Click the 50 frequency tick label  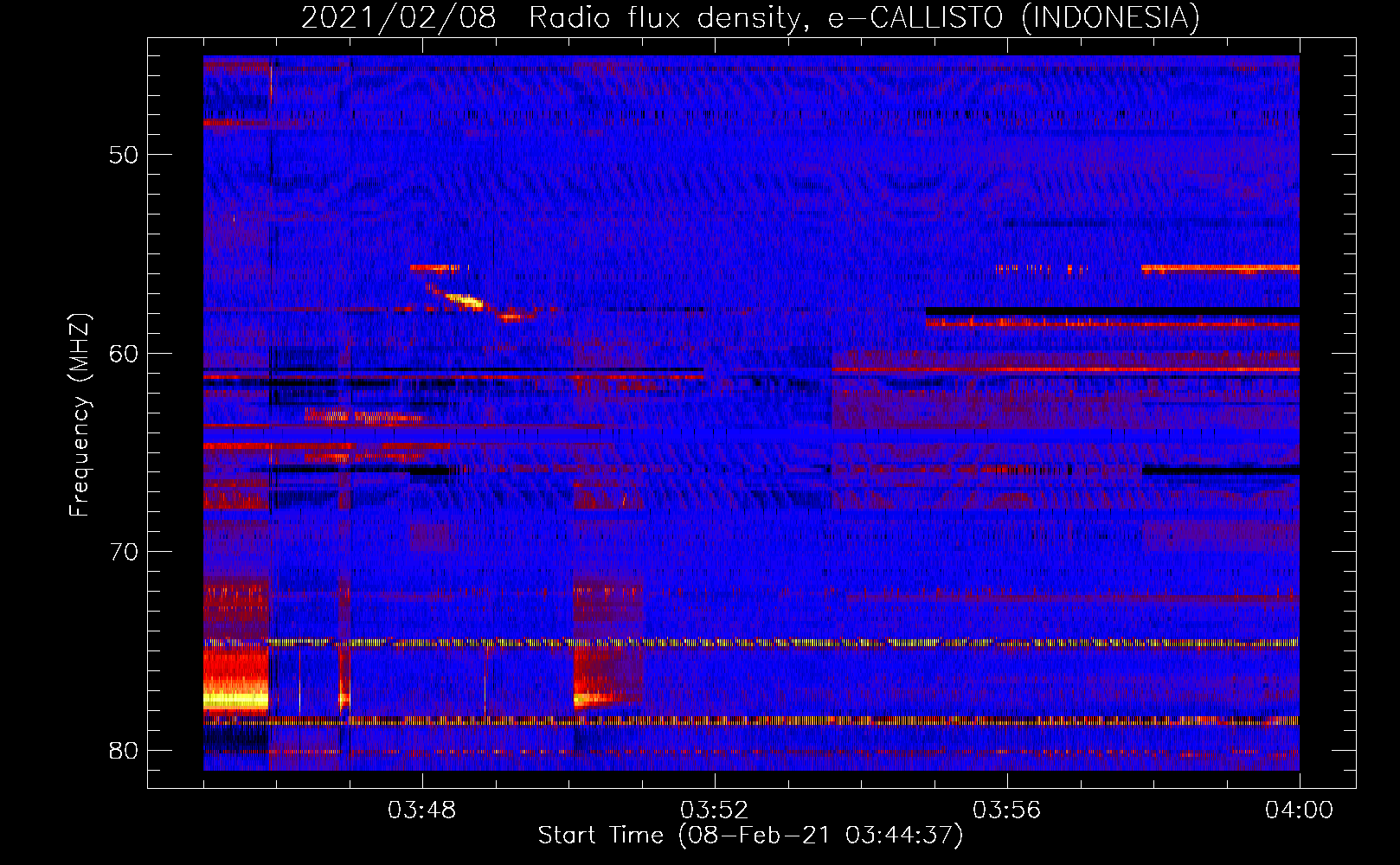(x=124, y=155)
